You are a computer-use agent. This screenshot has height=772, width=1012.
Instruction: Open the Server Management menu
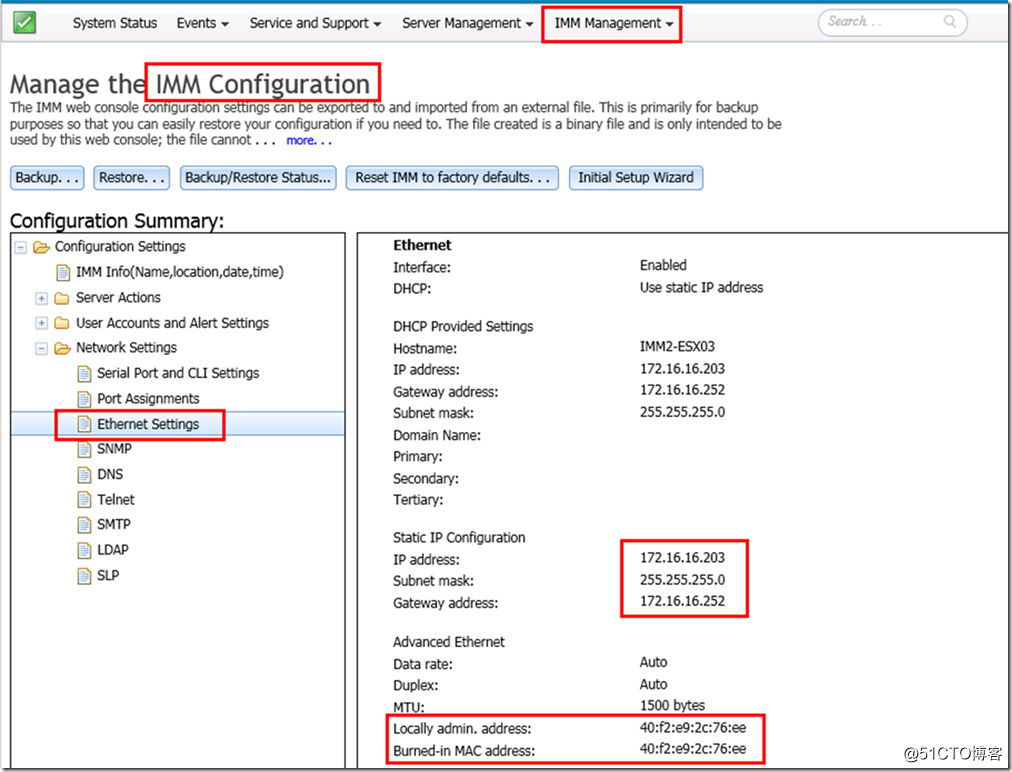(x=467, y=23)
